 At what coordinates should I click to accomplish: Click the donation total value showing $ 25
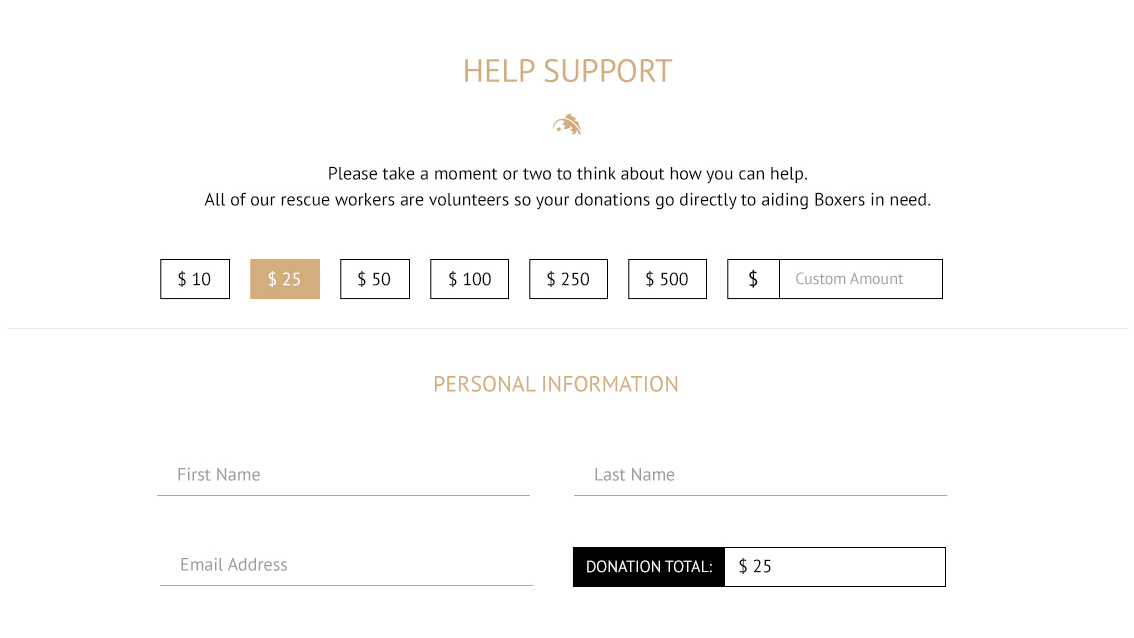point(834,567)
